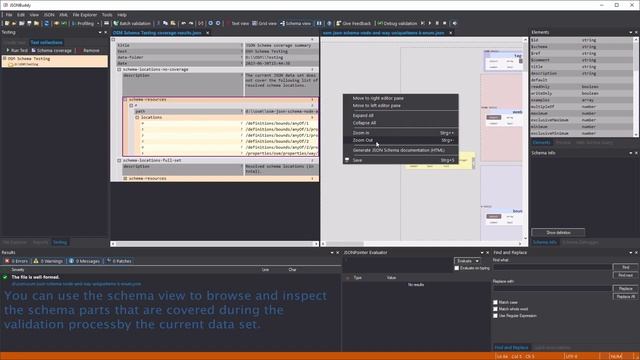640x360 pixels.
Task: Click the Testing bottom tab
Action: click(x=60, y=242)
